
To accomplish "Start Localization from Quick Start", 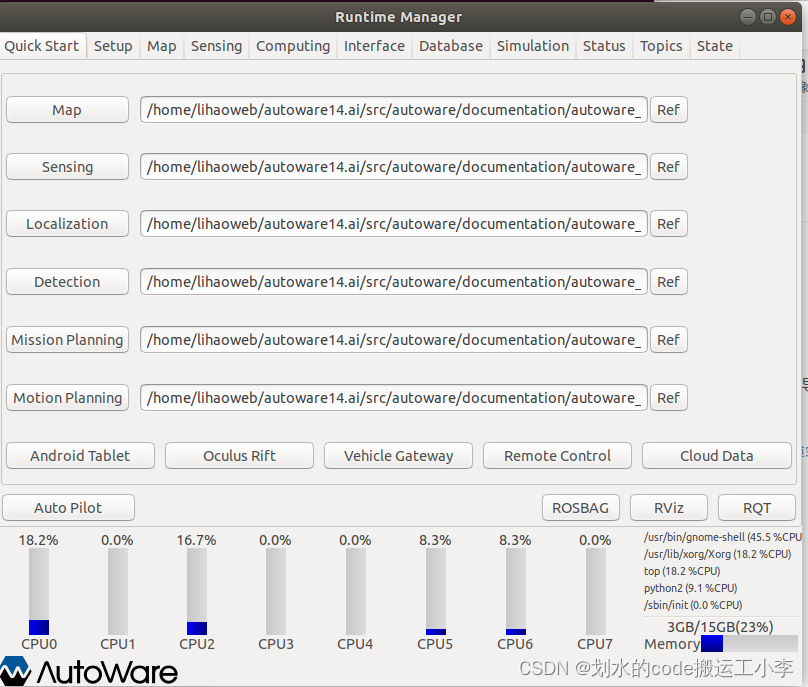I will (x=67, y=224).
